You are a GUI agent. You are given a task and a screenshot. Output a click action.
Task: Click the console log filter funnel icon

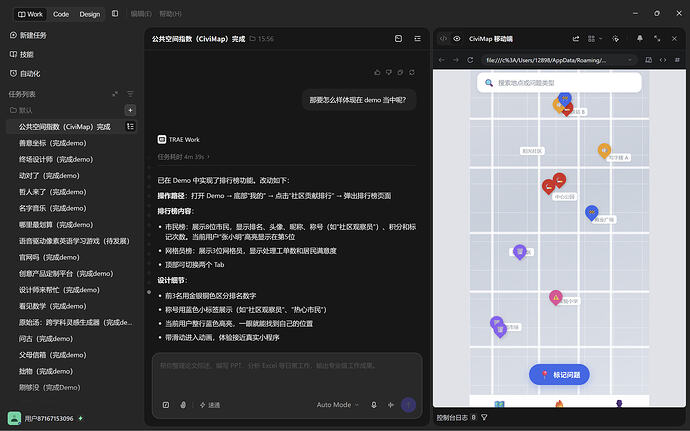coord(484,417)
